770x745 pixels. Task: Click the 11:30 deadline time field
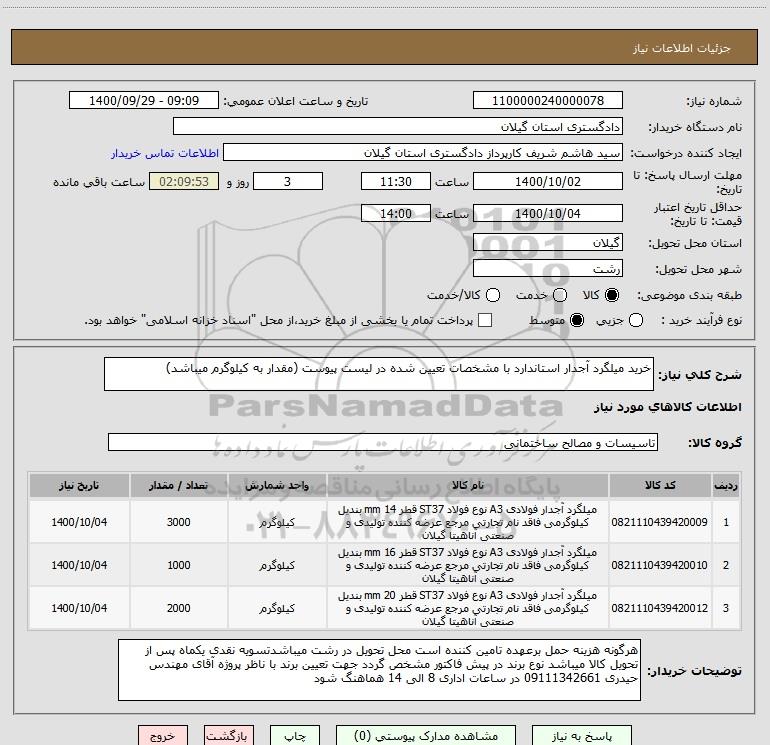pyautogui.click(x=396, y=181)
